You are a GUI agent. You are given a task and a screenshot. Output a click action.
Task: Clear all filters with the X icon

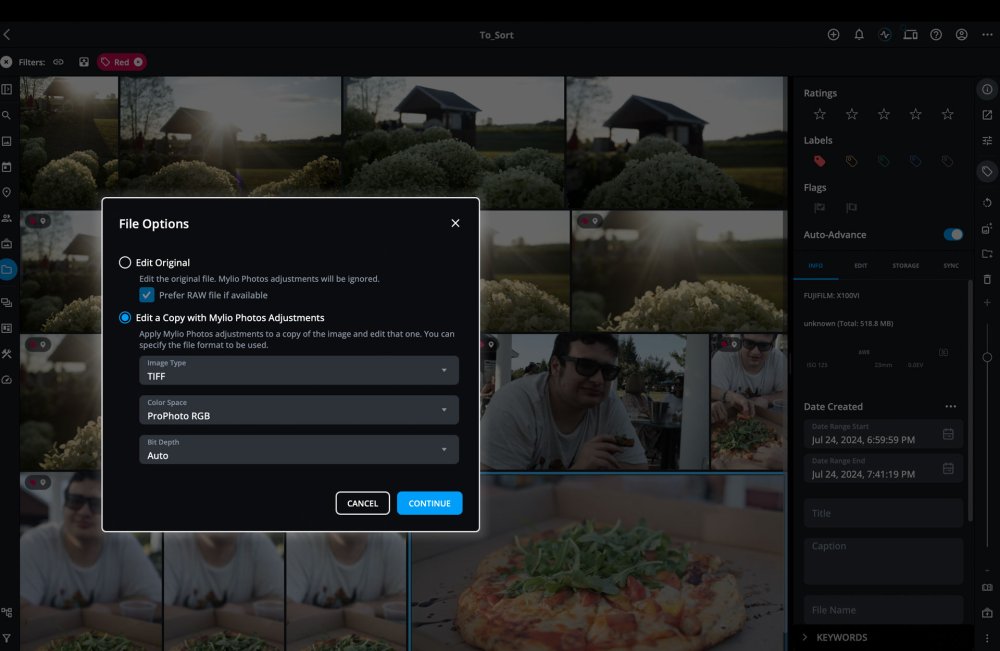pos(6,62)
